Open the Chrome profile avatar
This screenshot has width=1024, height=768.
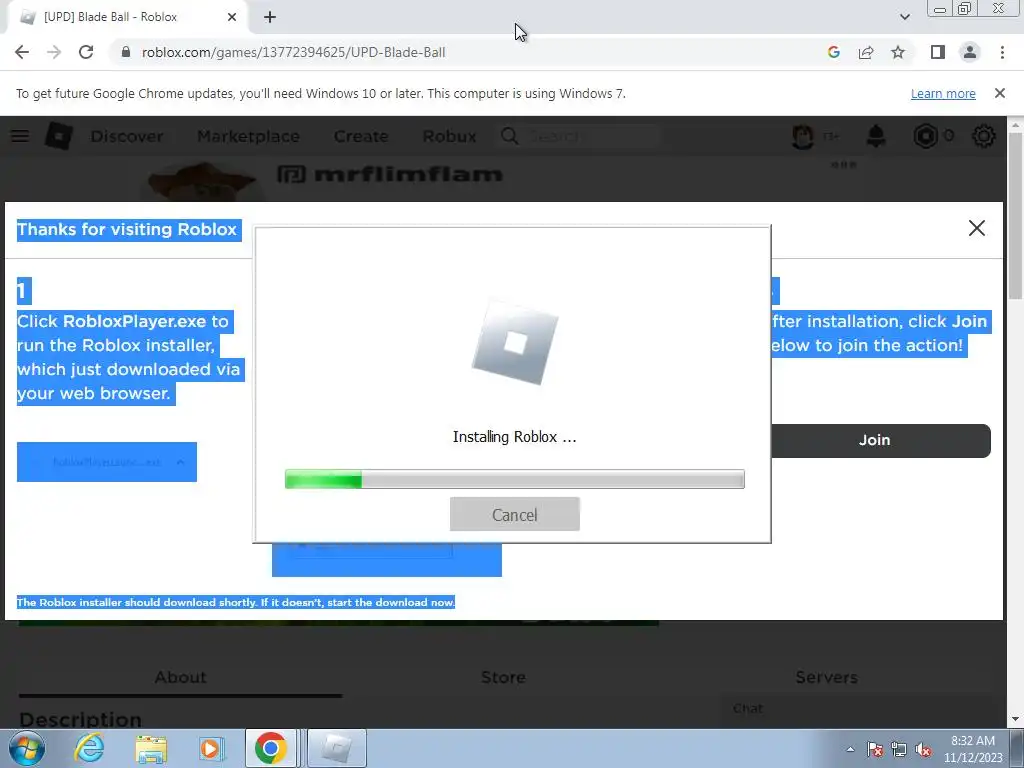coord(970,52)
